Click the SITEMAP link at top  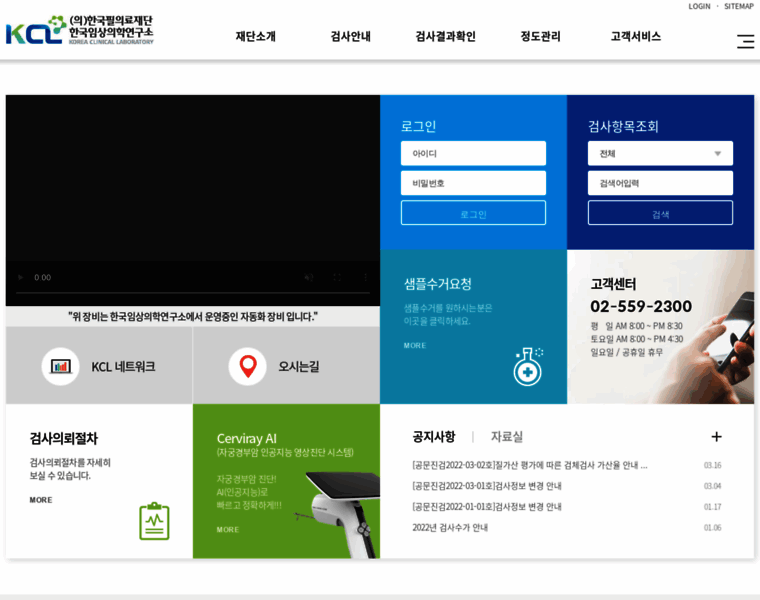click(x=739, y=6)
